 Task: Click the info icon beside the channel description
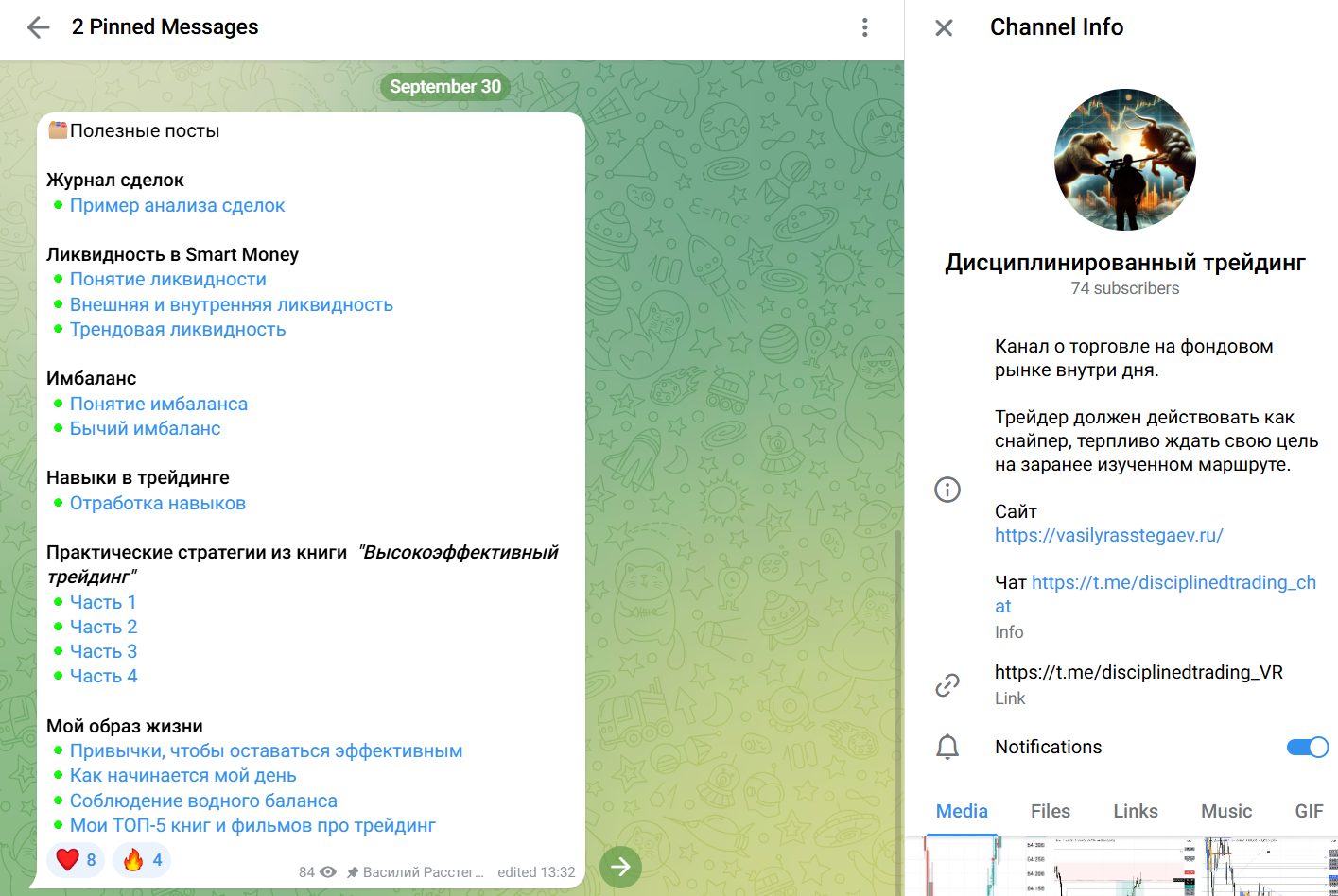[x=947, y=490]
